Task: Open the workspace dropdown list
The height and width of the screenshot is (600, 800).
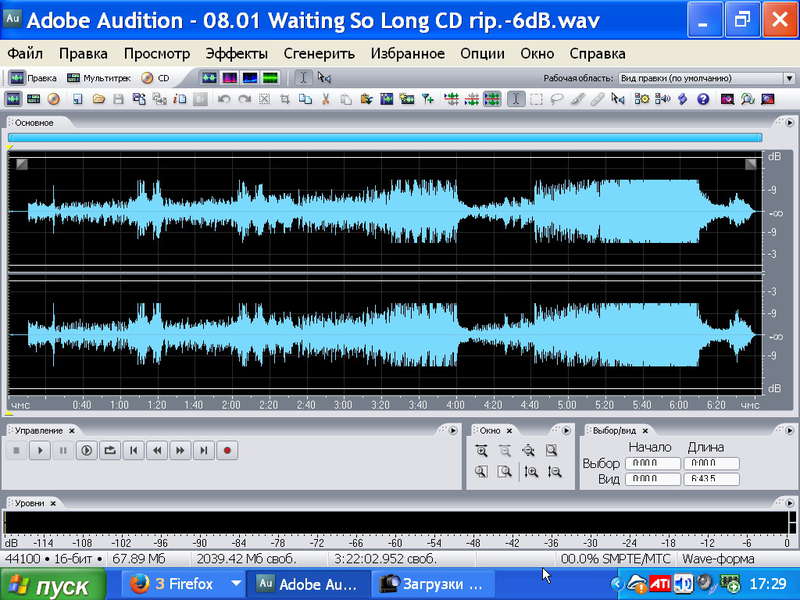Action: [789, 79]
